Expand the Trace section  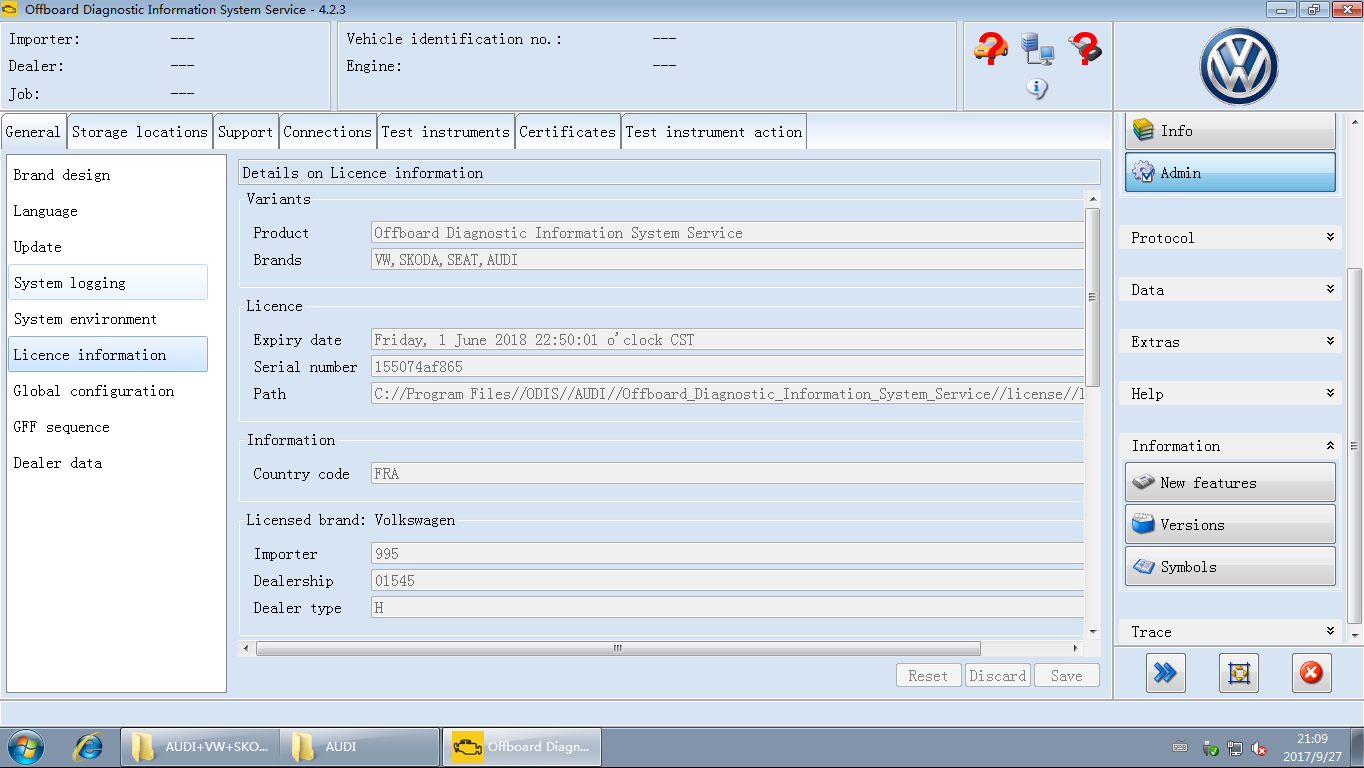1232,632
